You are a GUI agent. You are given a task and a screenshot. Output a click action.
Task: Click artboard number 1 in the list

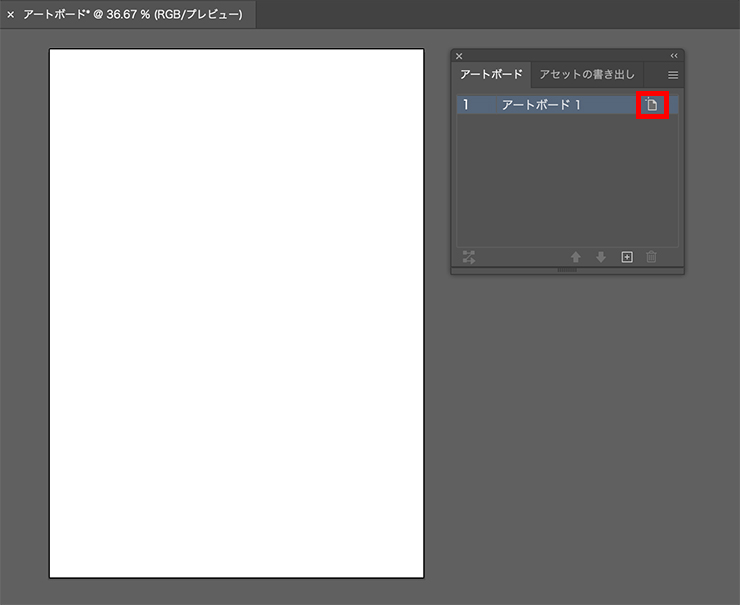pyautogui.click(x=466, y=105)
